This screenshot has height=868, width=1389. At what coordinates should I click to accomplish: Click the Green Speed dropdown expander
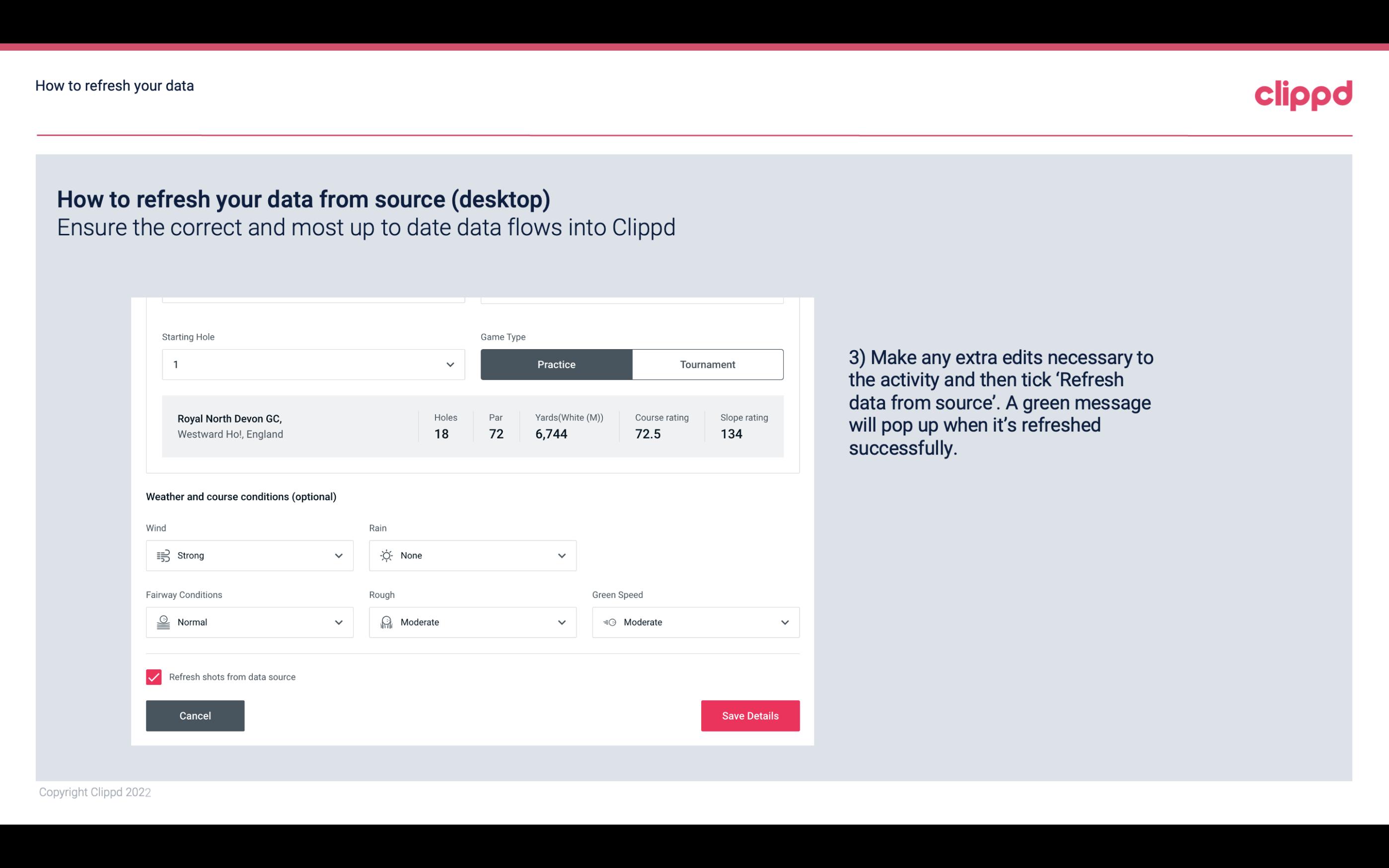(x=784, y=622)
